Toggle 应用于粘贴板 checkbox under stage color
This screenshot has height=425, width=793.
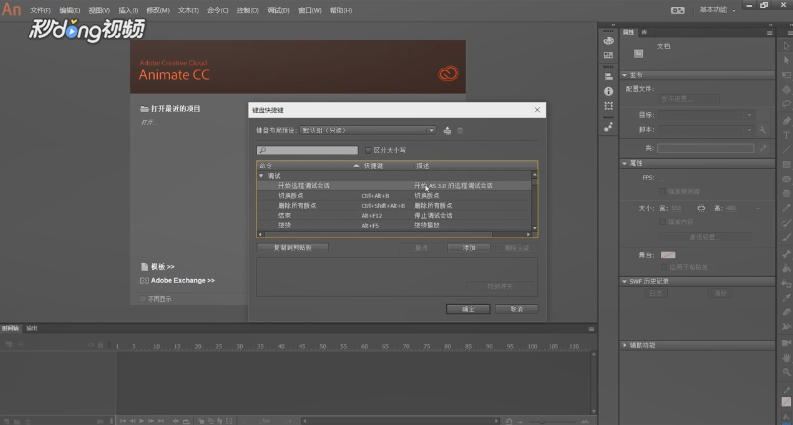[665, 267]
